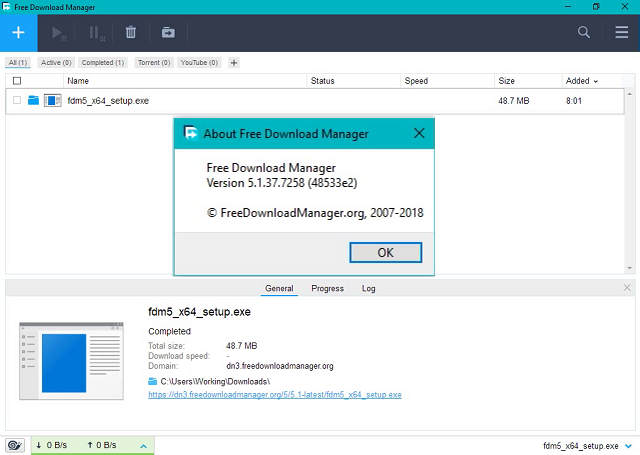
Task: Click the Free Download Manager title bar logo
Action: (x=6, y=7)
